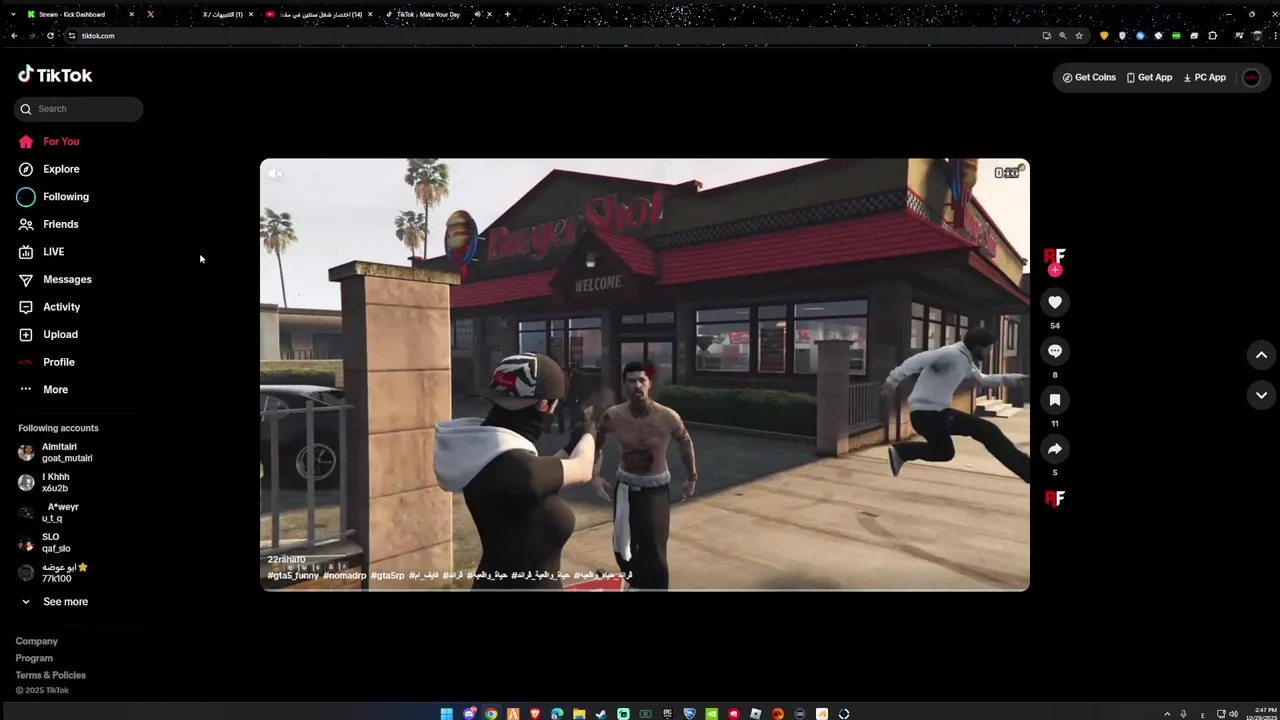Open the Program footer link
Viewport: 1280px width, 720px height.
(34, 658)
